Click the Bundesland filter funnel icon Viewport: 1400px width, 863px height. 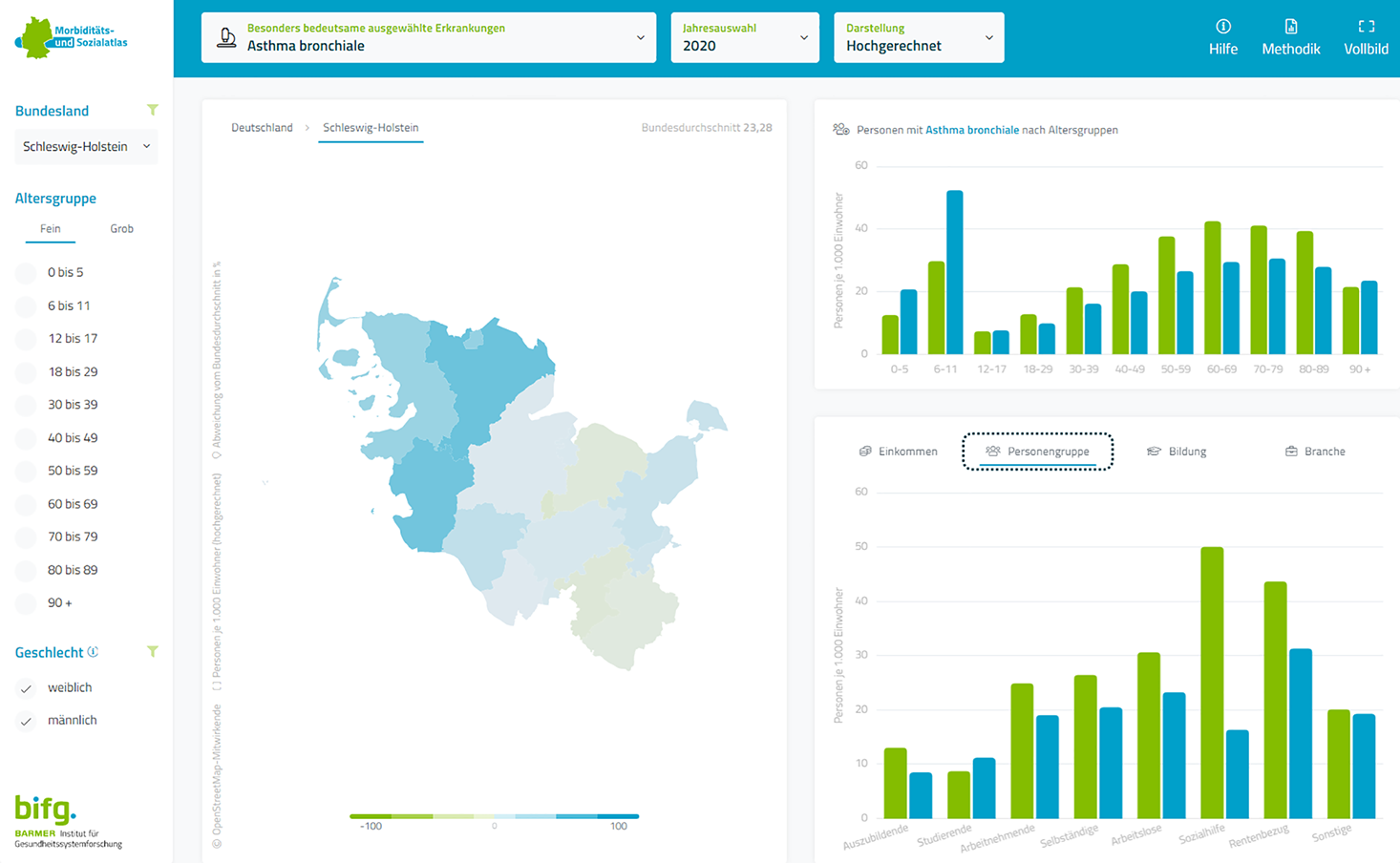(x=153, y=111)
